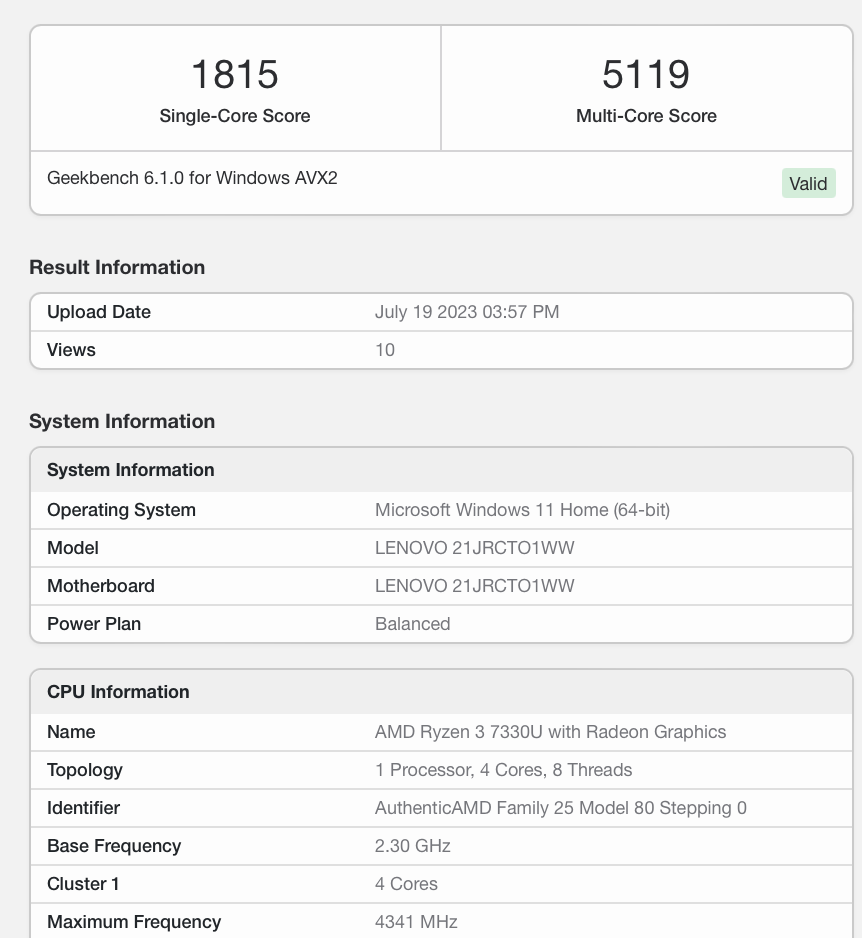Click the Operating System label
This screenshot has width=862, height=938.
coord(121,510)
